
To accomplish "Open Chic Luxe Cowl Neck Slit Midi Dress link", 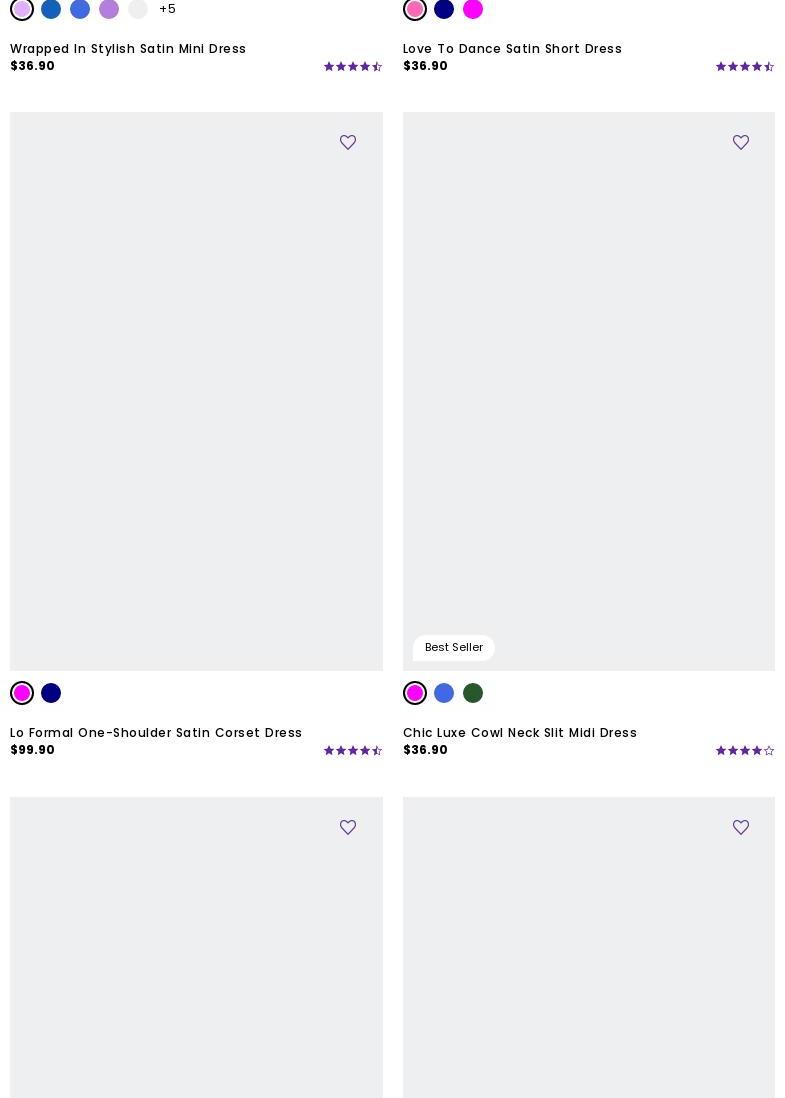I will click(x=520, y=733).
